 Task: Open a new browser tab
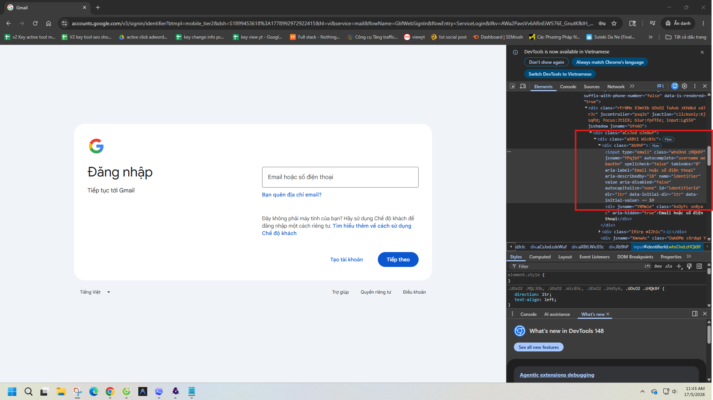tap(98, 7)
